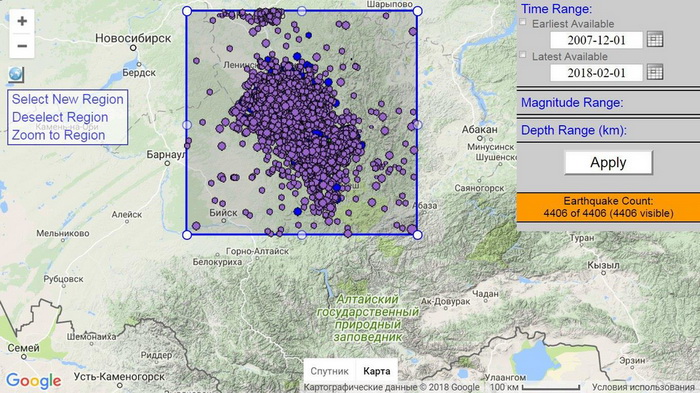Click the globe icon below zoom controls

pos(16,74)
